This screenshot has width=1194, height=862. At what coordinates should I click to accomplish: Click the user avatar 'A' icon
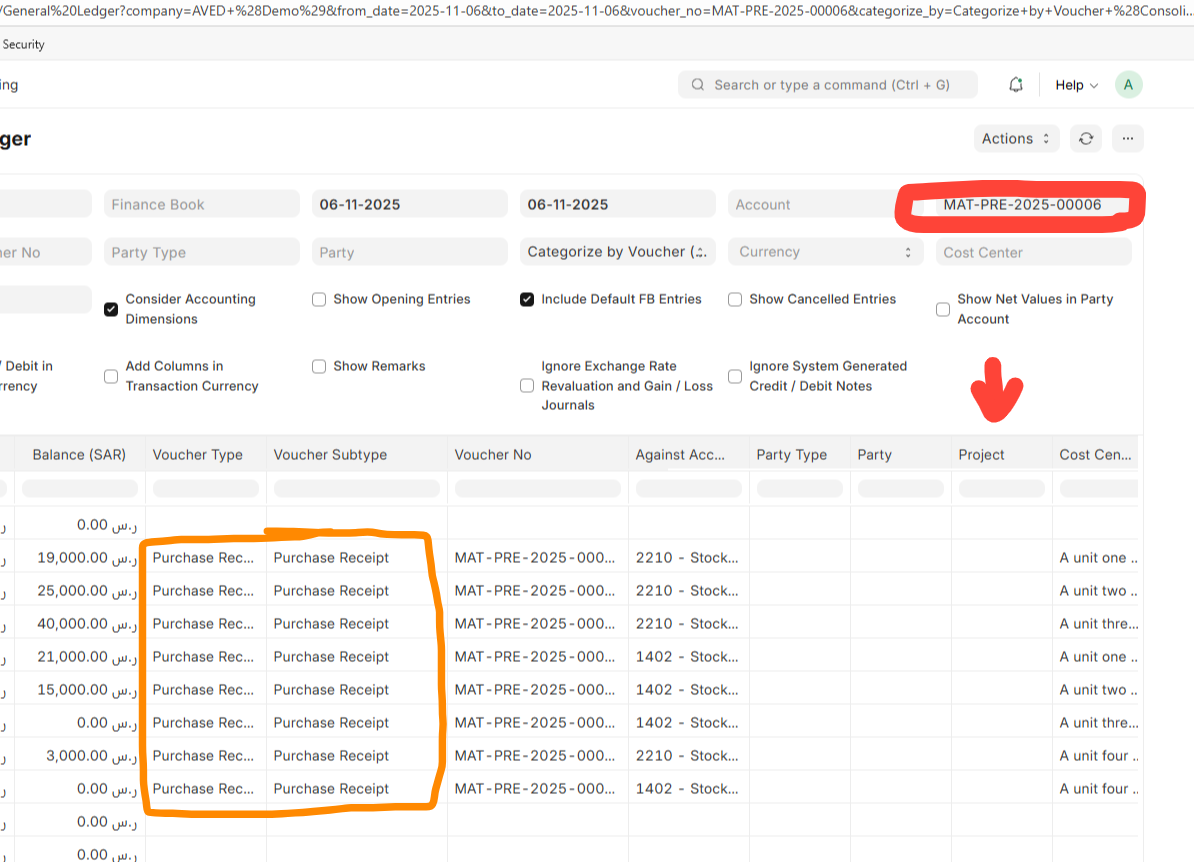(x=1128, y=85)
